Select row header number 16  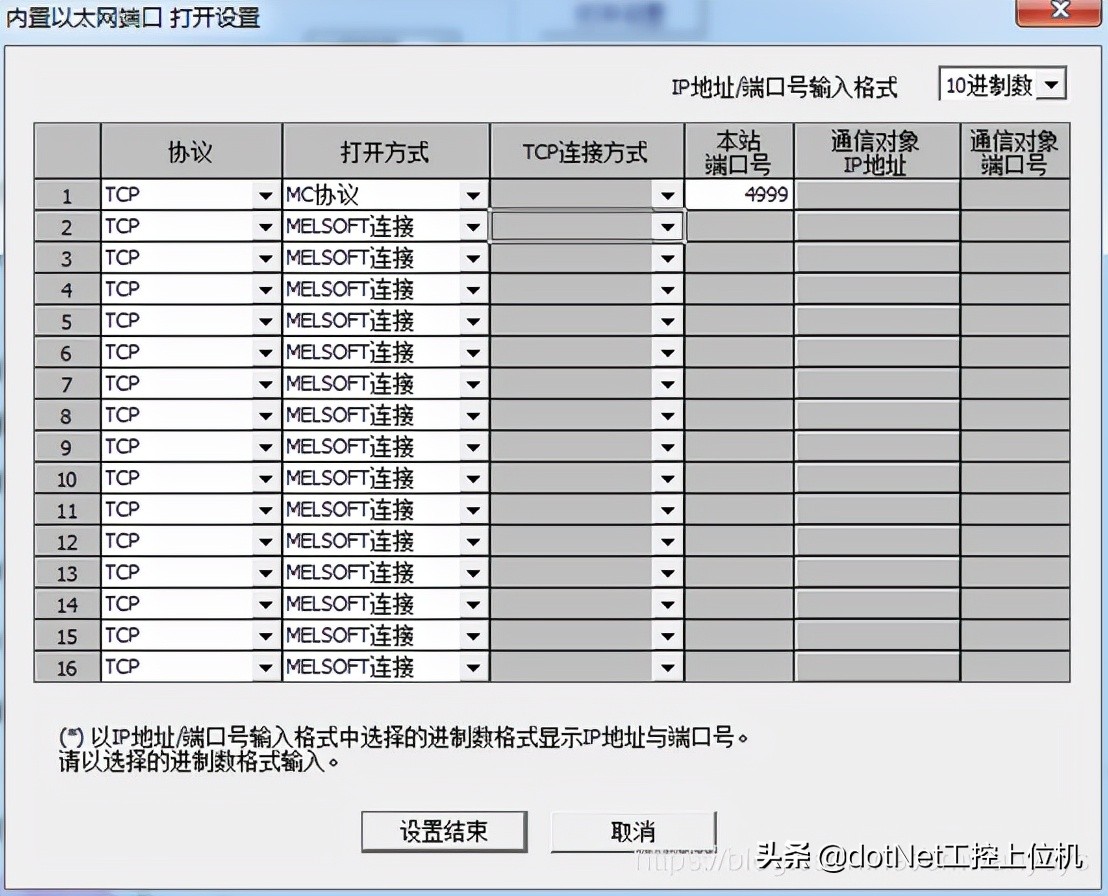(66, 667)
